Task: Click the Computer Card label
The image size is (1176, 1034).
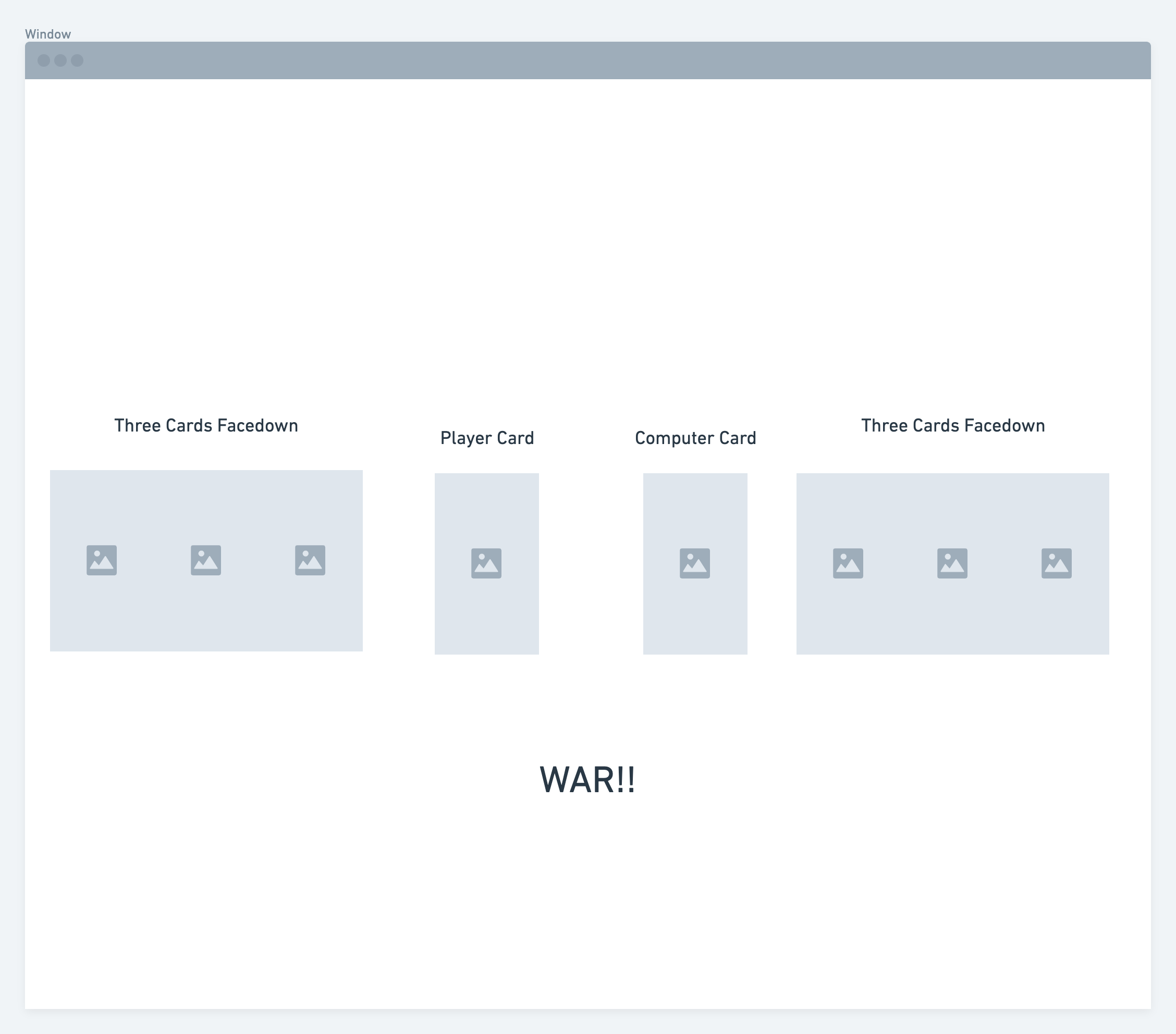Action: pos(695,438)
